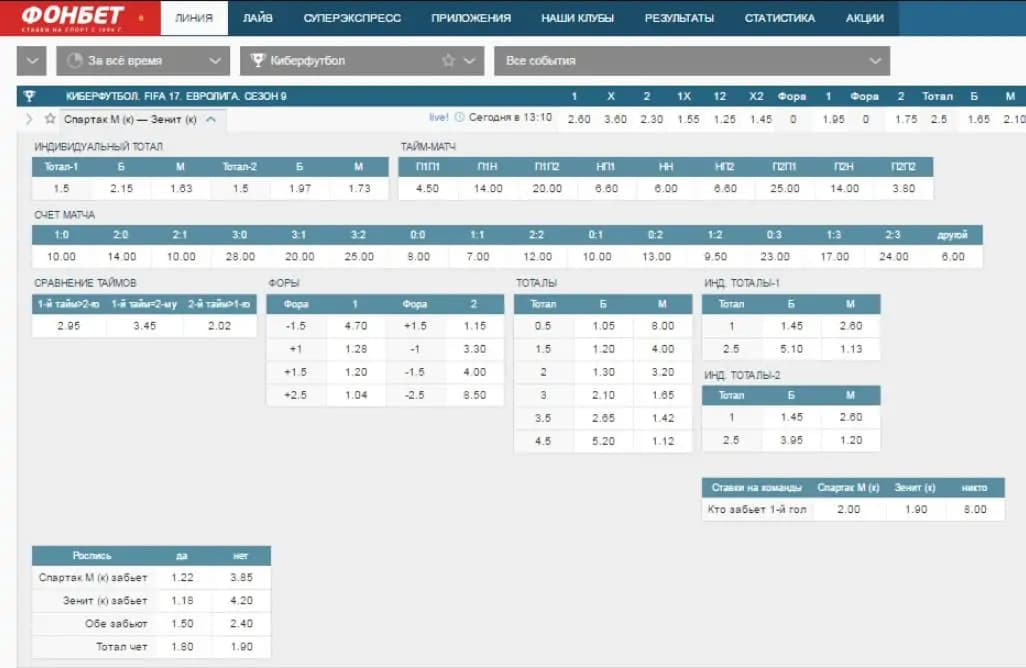This screenshot has height=668, width=1026.
Task: Select ИНД. ТОТАЛЫ-1 2.5 over odds 5.10
Action: pyautogui.click(x=791, y=349)
